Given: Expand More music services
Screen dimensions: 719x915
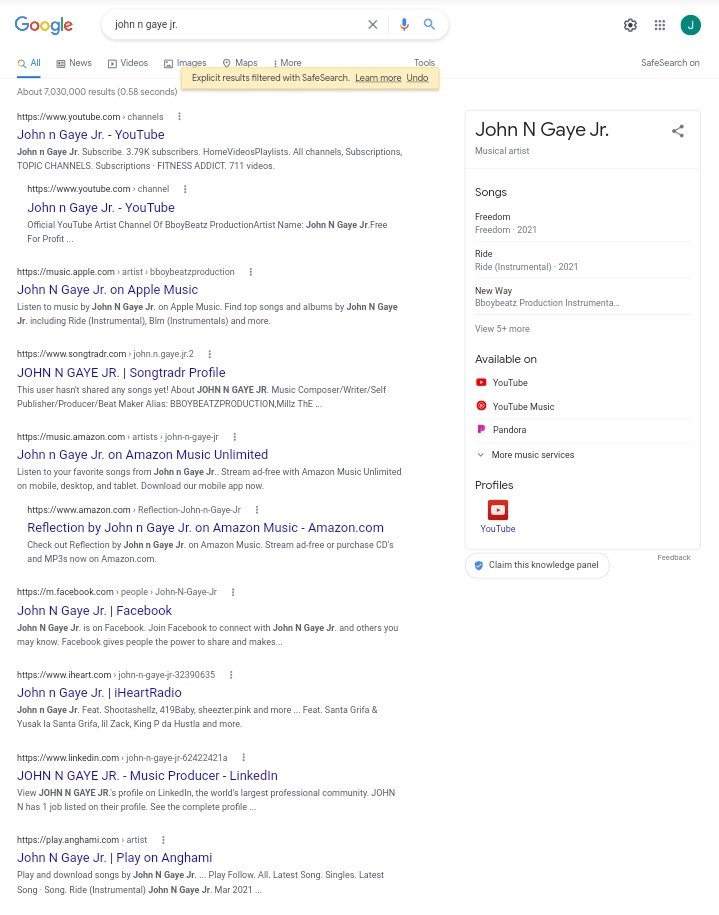Looking at the screenshot, I should tap(525, 455).
